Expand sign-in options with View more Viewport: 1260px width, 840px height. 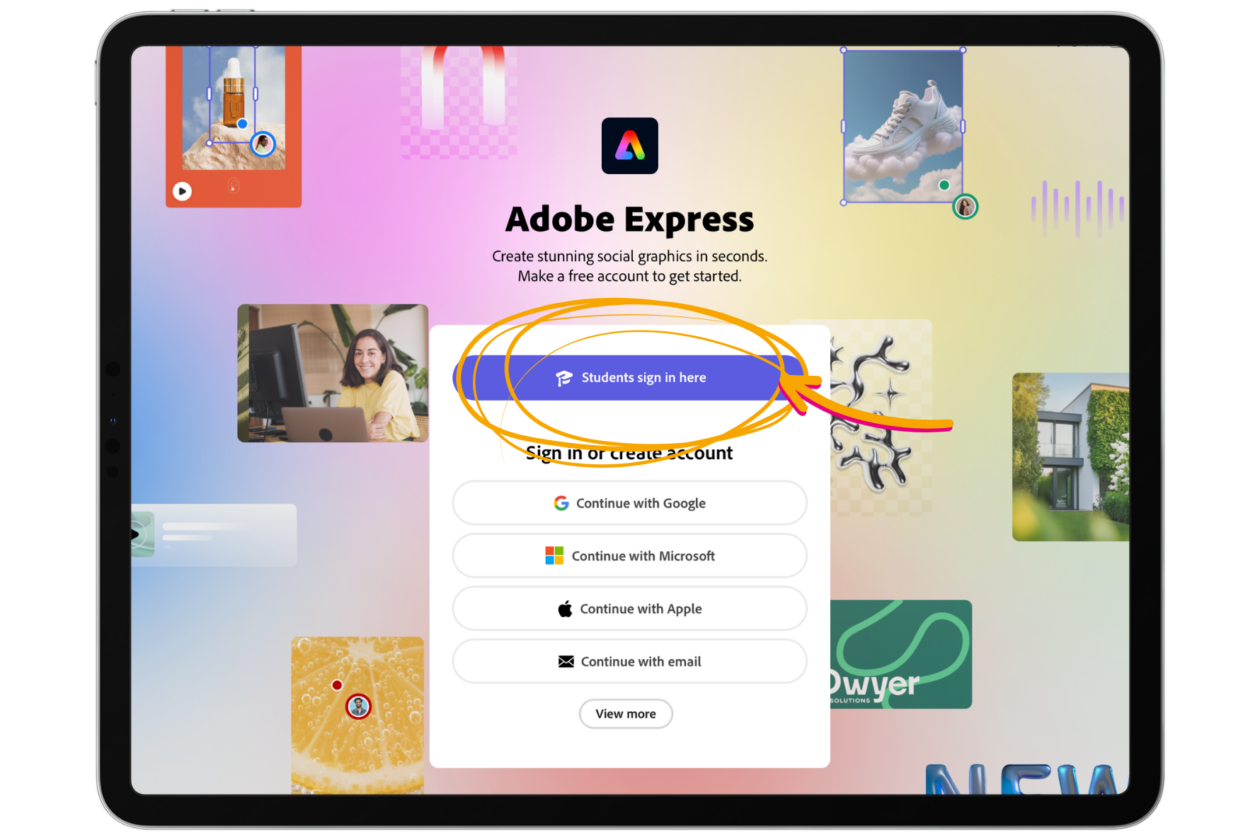[626, 714]
